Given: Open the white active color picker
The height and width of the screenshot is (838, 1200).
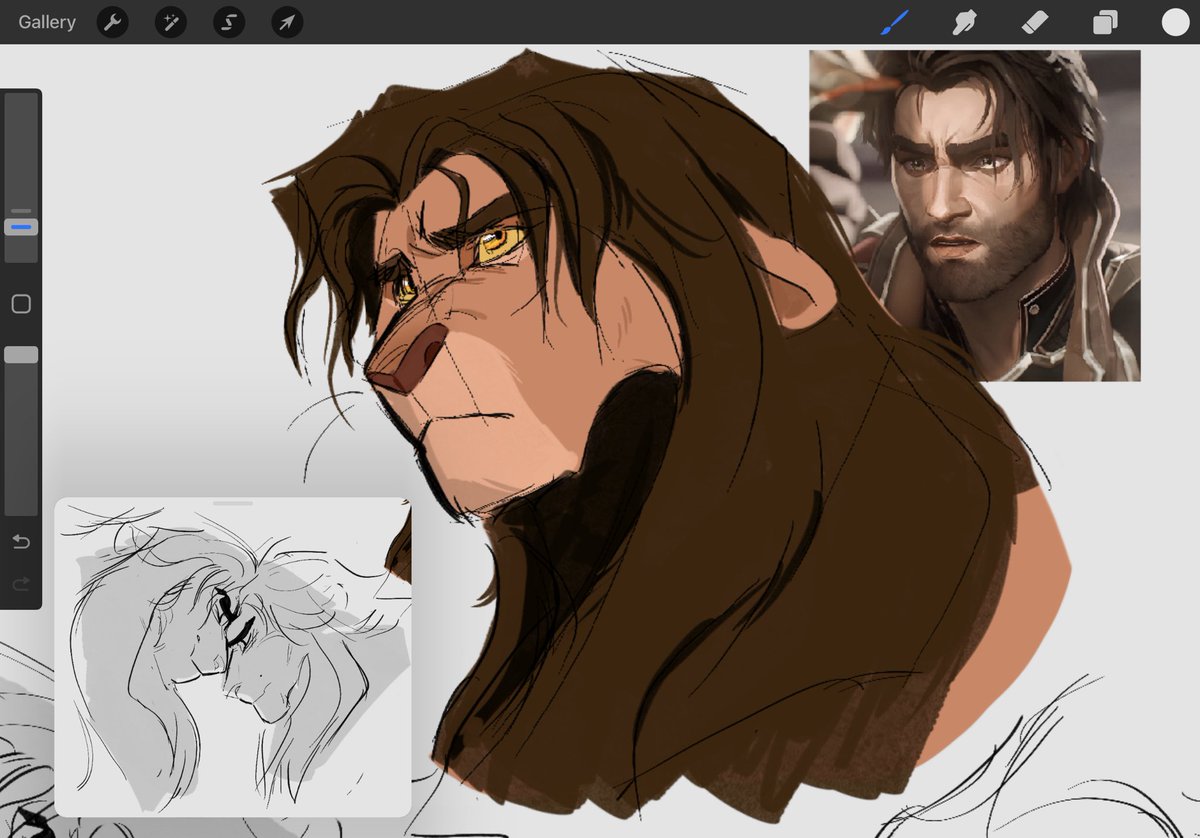Looking at the screenshot, I should point(1175,22).
